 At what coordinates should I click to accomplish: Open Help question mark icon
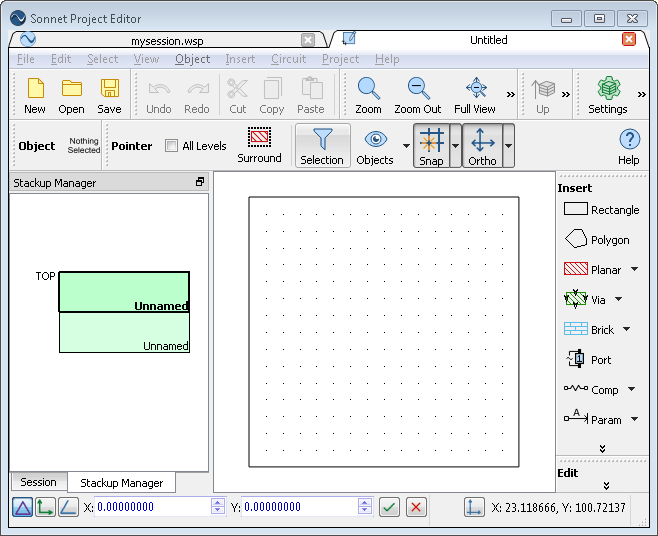[629, 146]
